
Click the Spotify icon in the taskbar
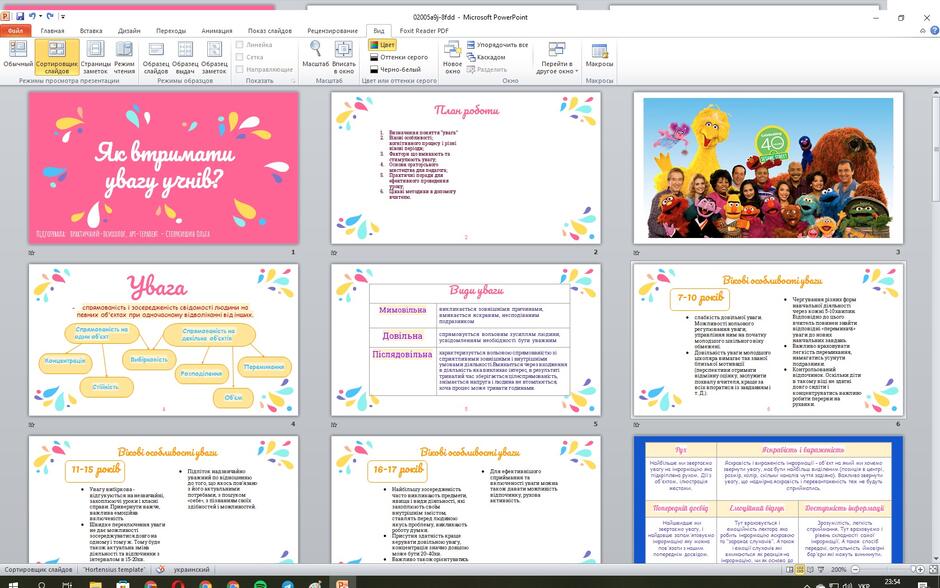tap(260, 584)
